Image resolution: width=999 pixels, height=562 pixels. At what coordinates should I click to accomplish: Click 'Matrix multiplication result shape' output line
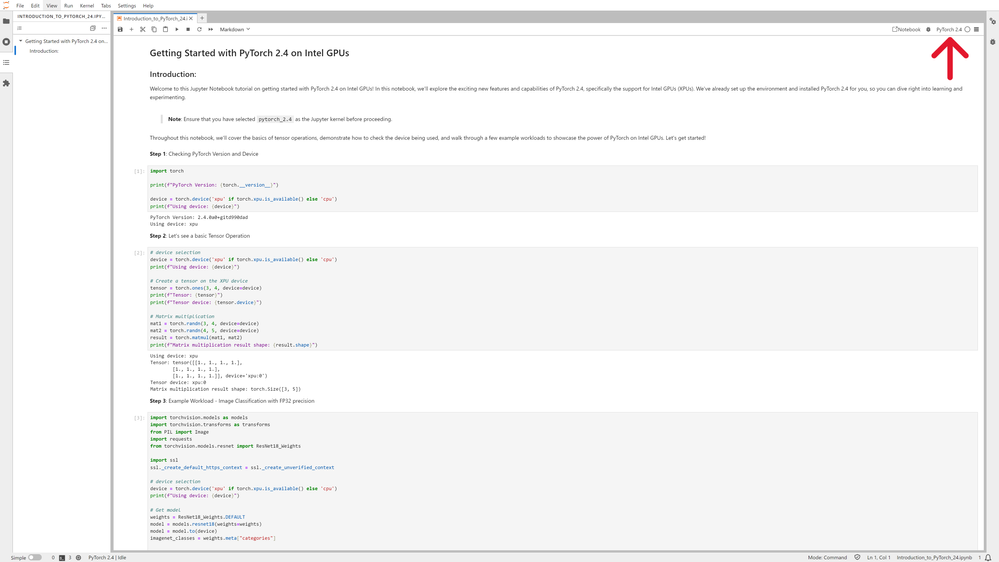(225, 389)
